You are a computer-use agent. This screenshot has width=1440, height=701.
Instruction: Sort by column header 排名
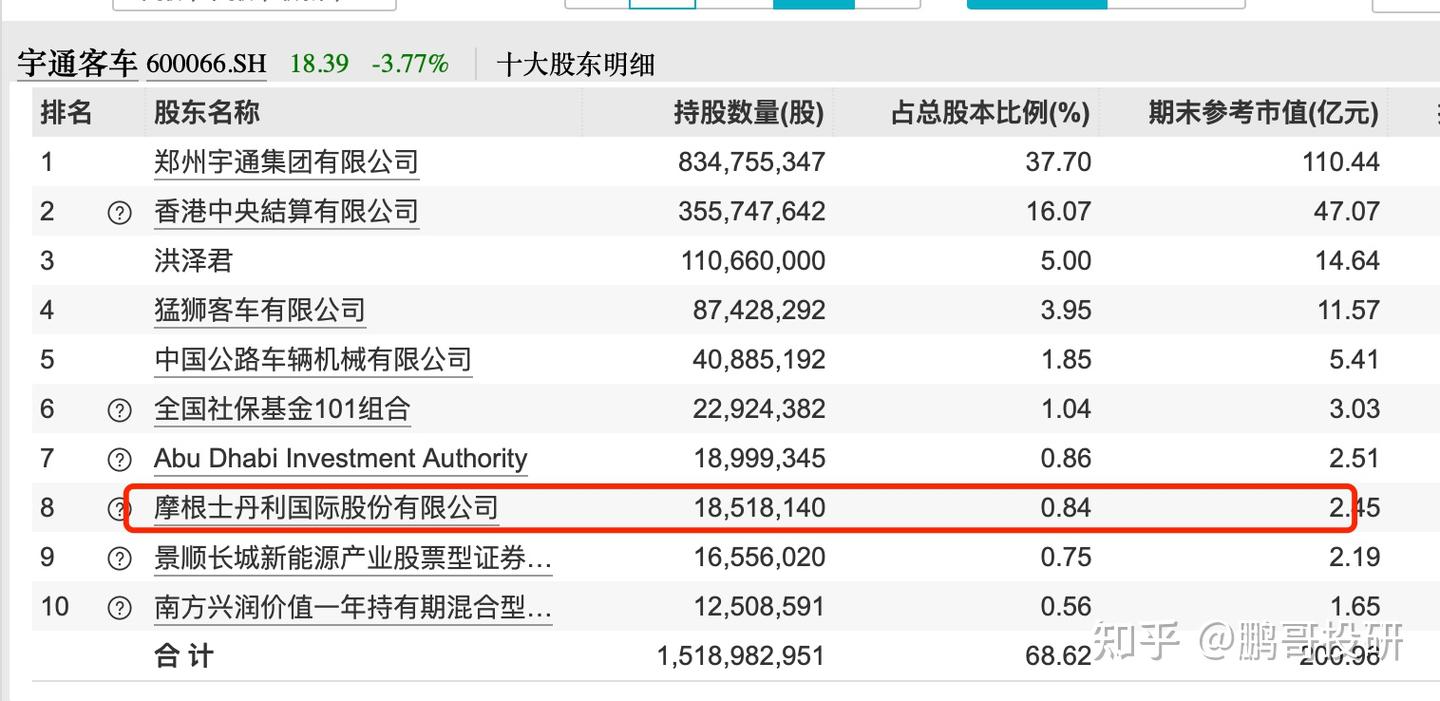point(66,113)
